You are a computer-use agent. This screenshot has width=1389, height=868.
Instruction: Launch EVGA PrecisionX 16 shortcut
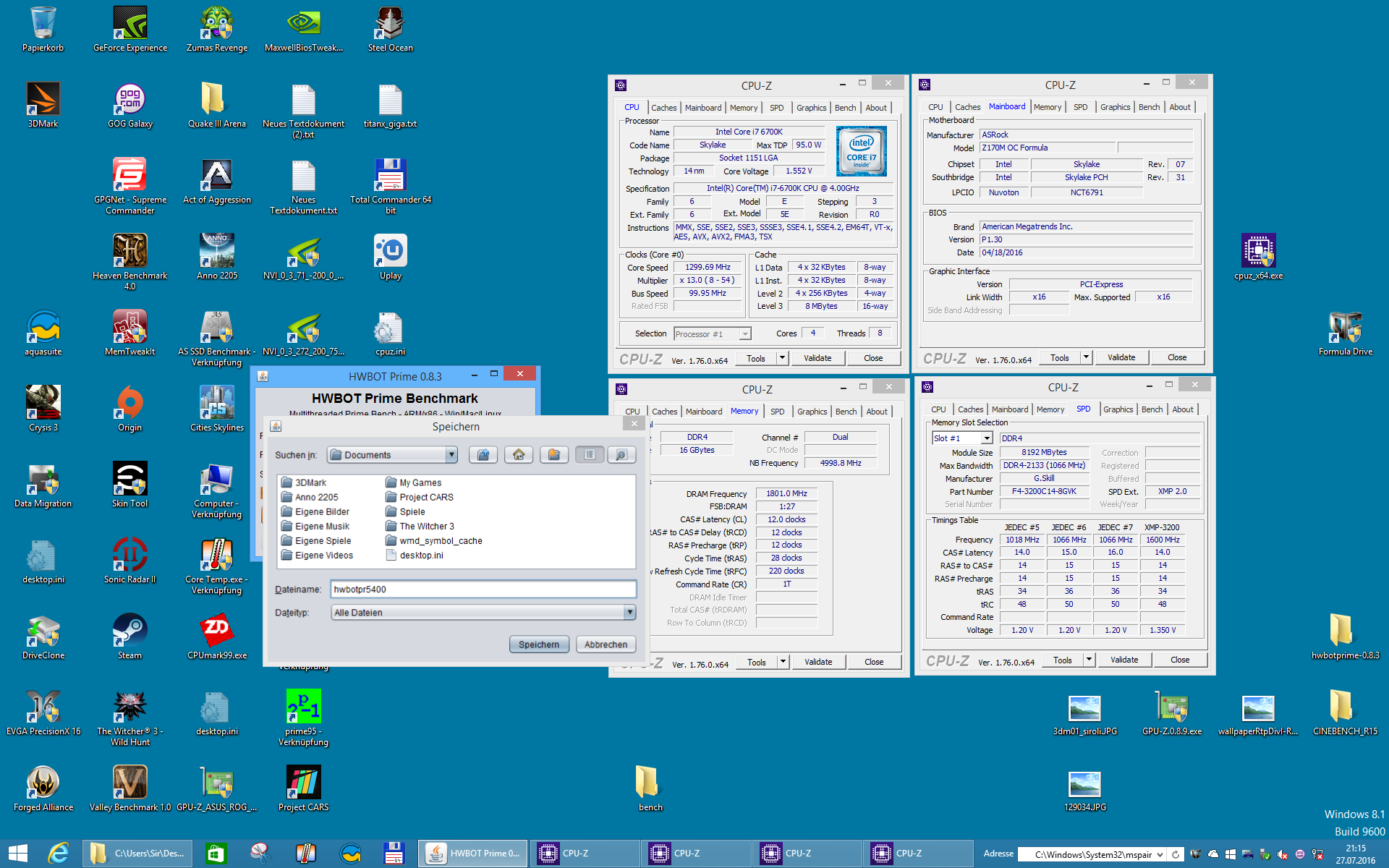pyautogui.click(x=43, y=712)
